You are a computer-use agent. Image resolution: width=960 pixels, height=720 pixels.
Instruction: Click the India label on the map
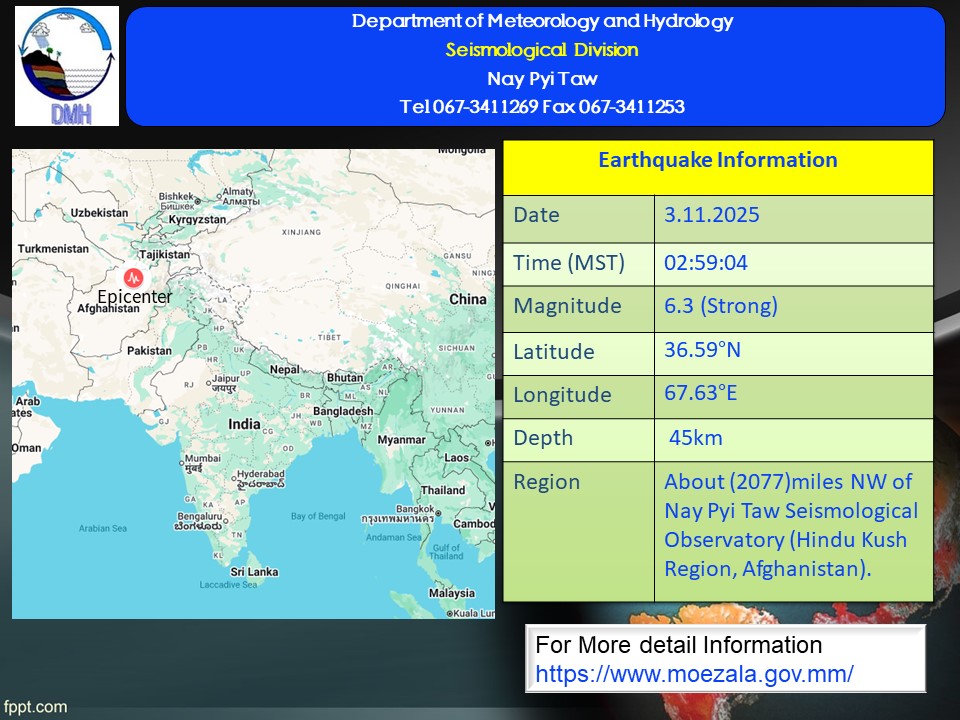tap(244, 424)
